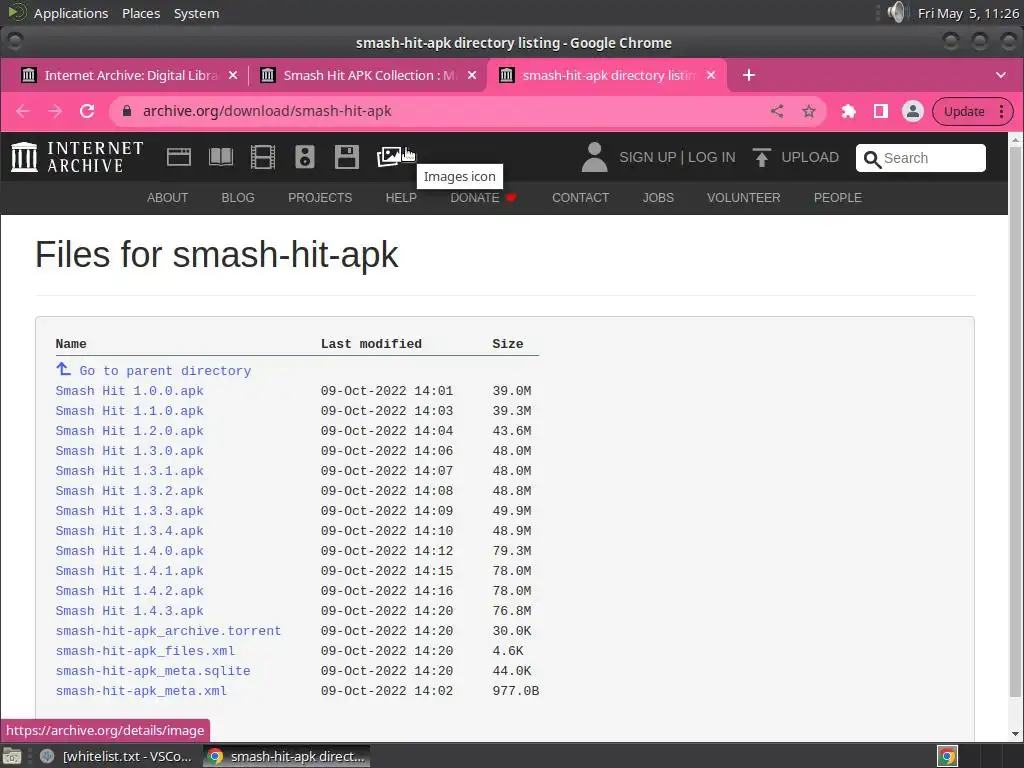Click the site lock icon

127,111
